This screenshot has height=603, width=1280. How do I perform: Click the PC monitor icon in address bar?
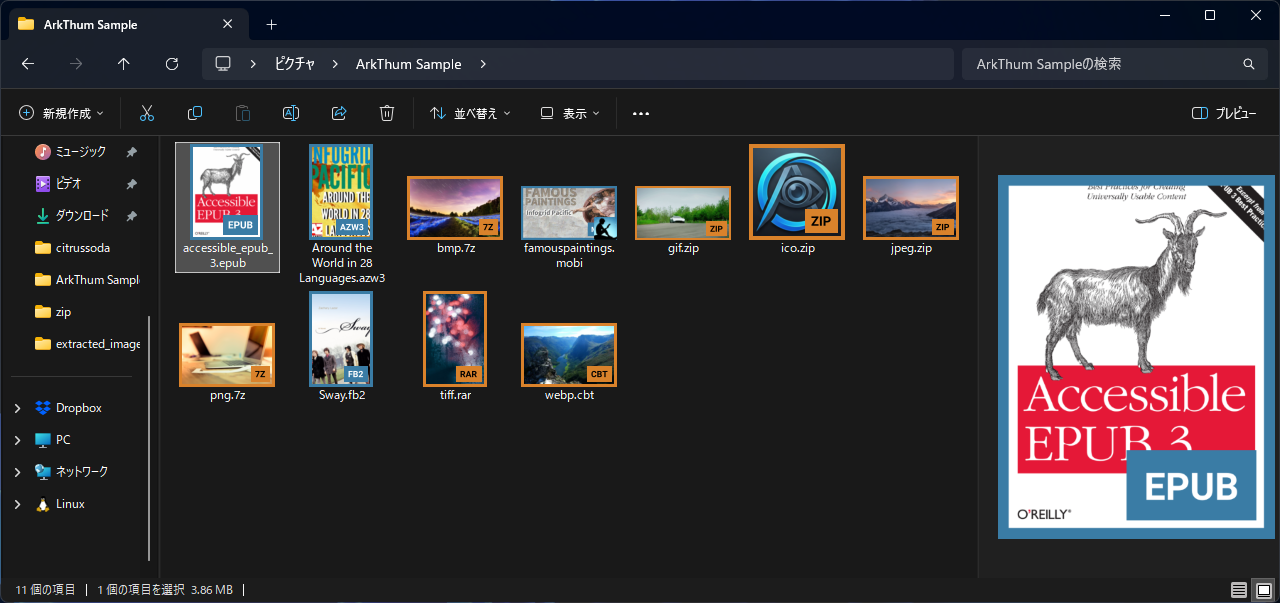223,63
